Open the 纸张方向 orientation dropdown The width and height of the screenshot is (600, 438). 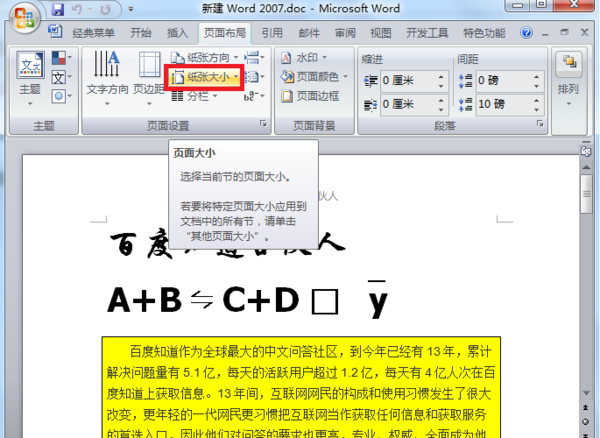click(x=204, y=58)
